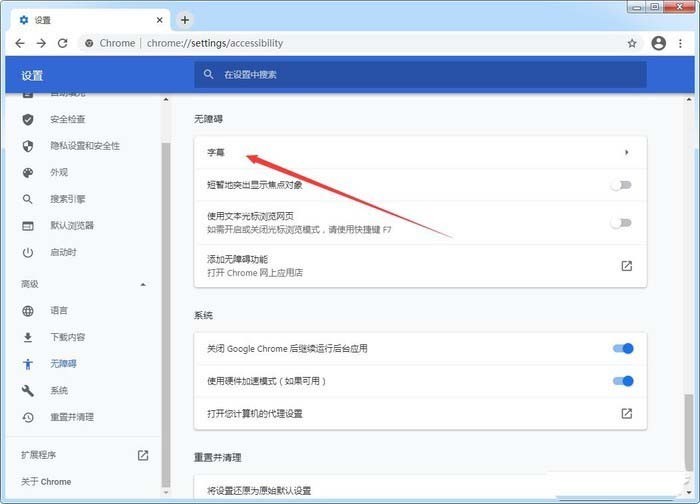Bookmark this page with the star icon
Screen dimensions: 700x504
(x=631, y=43)
